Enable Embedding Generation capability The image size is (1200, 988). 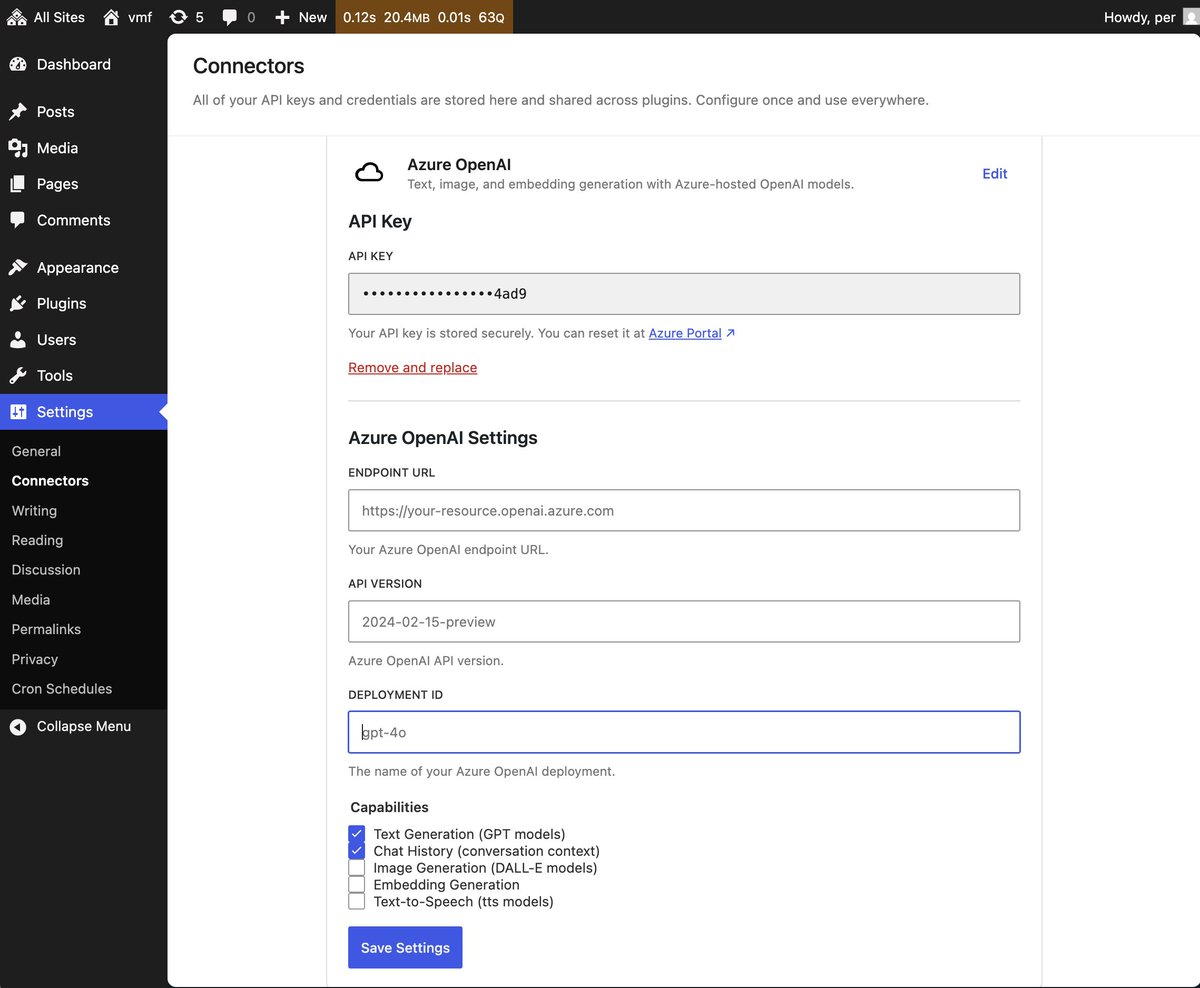coord(357,885)
